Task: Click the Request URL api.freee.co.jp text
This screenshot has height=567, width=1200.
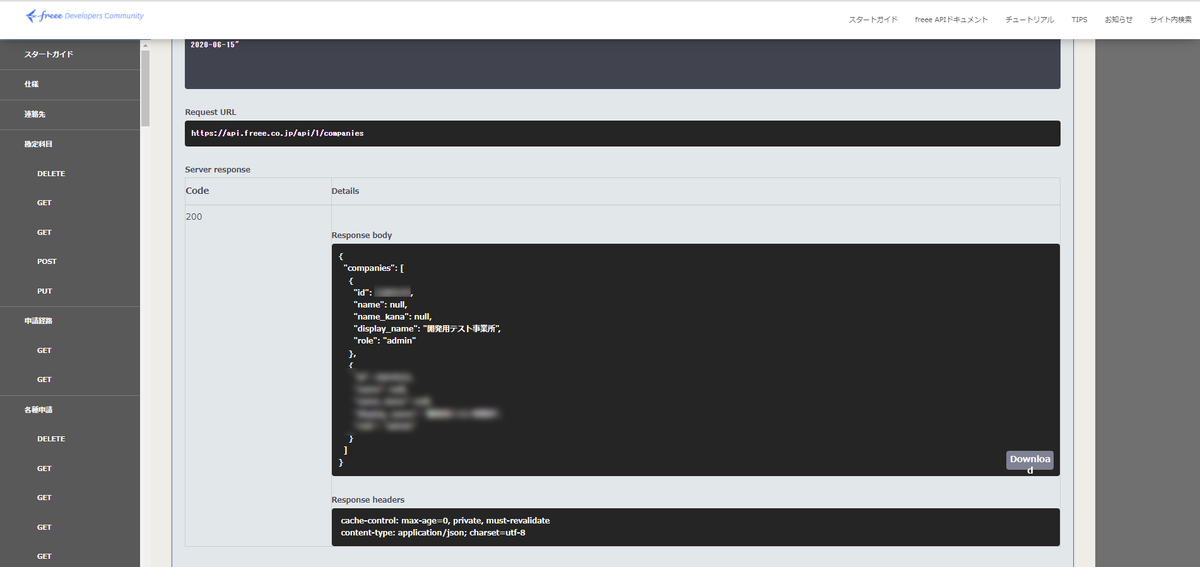Action: pyautogui.click(x=277, y=133)
